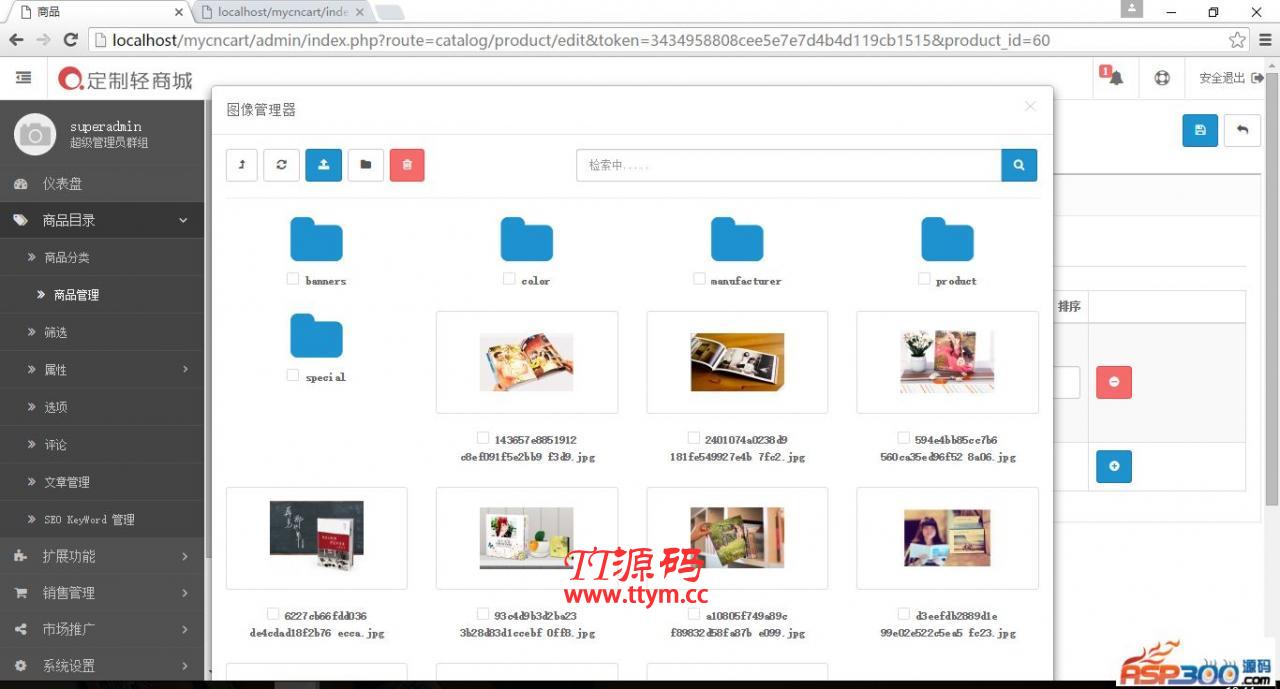Refresh the image manager list
Screen dimensions: 1280x689
[281, 165]
